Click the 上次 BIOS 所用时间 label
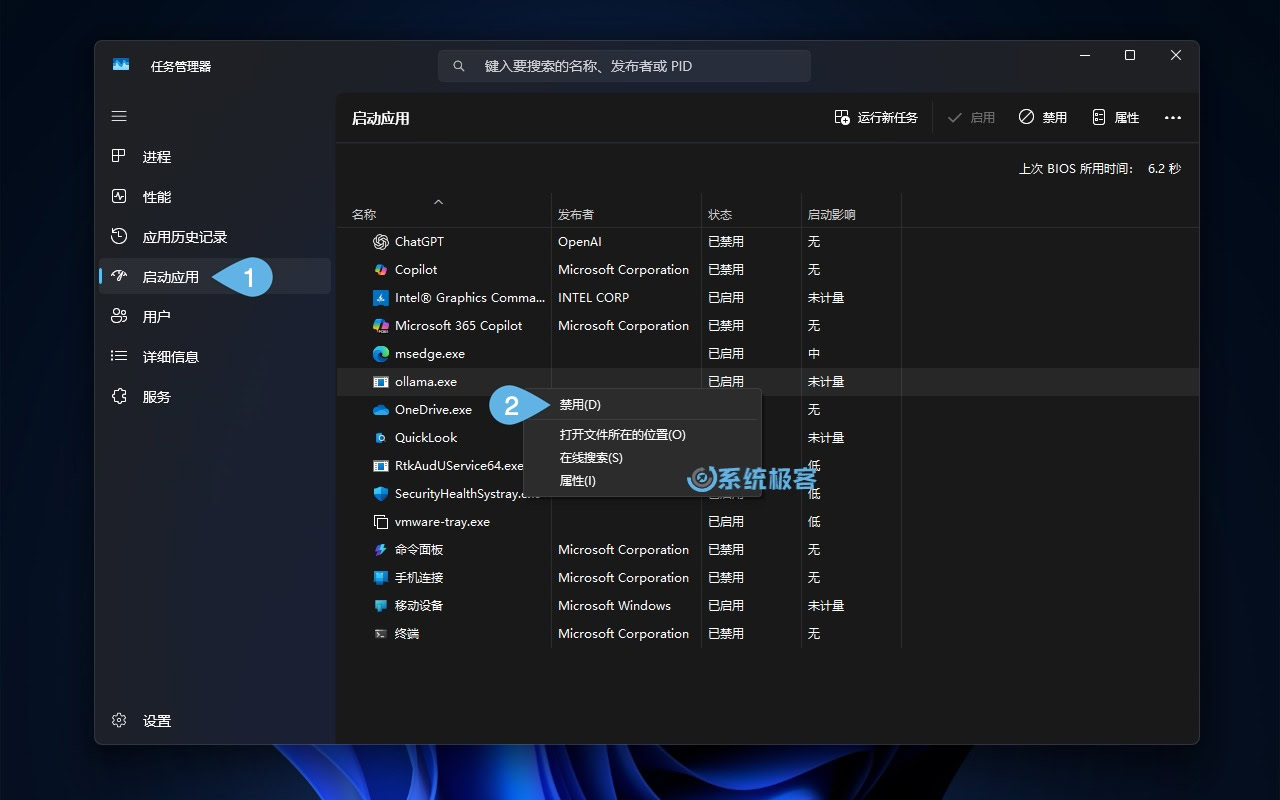1280x800 pixels. point(1076,169)
